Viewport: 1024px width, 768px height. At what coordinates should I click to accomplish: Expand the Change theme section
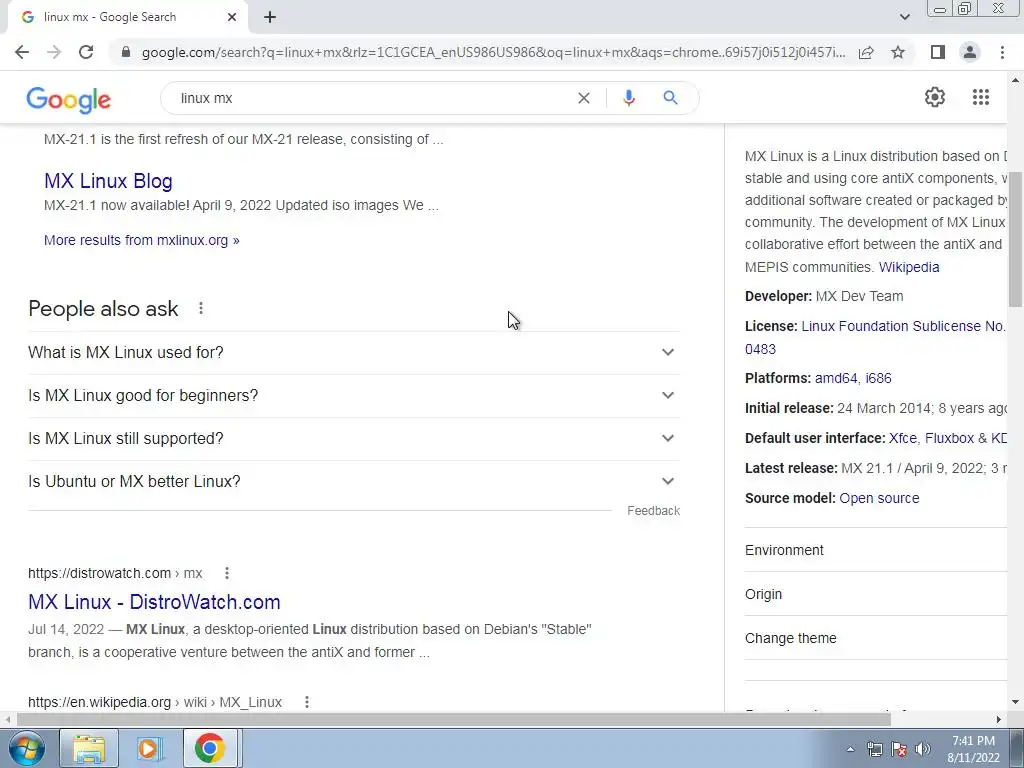pos(876,638)
